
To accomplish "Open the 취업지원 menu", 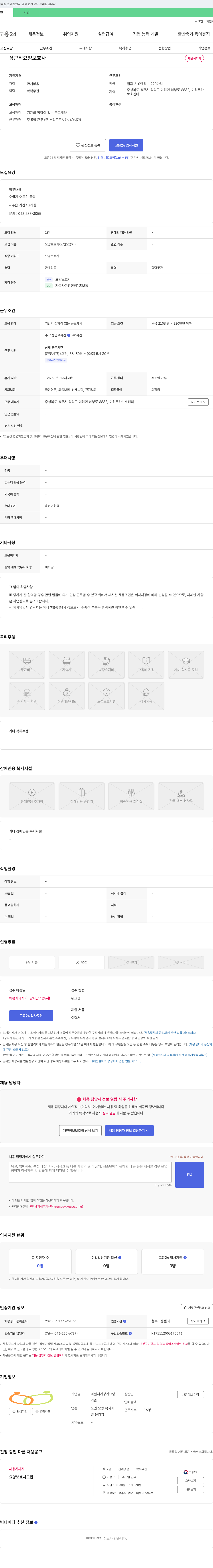I will [x=71, y=34].
